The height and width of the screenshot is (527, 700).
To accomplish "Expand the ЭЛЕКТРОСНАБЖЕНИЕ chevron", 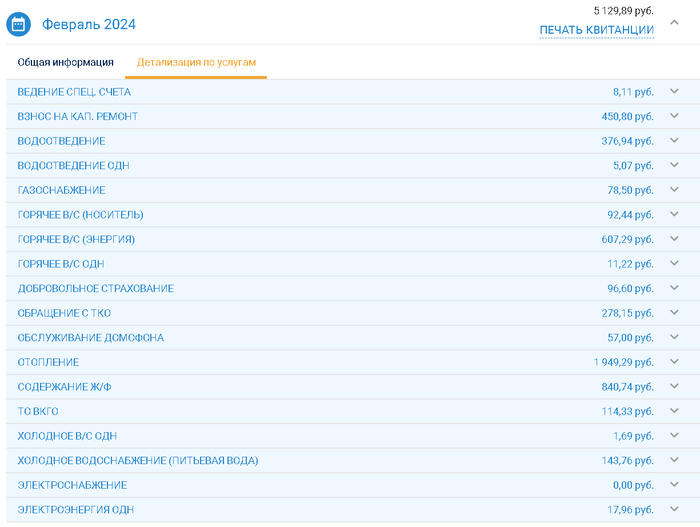I will point(674,485).
